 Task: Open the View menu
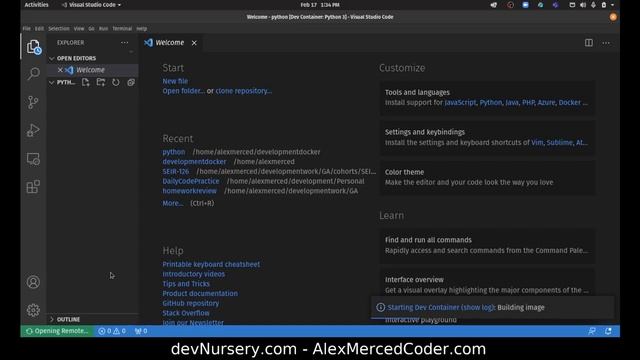click(x=79, y=29)
